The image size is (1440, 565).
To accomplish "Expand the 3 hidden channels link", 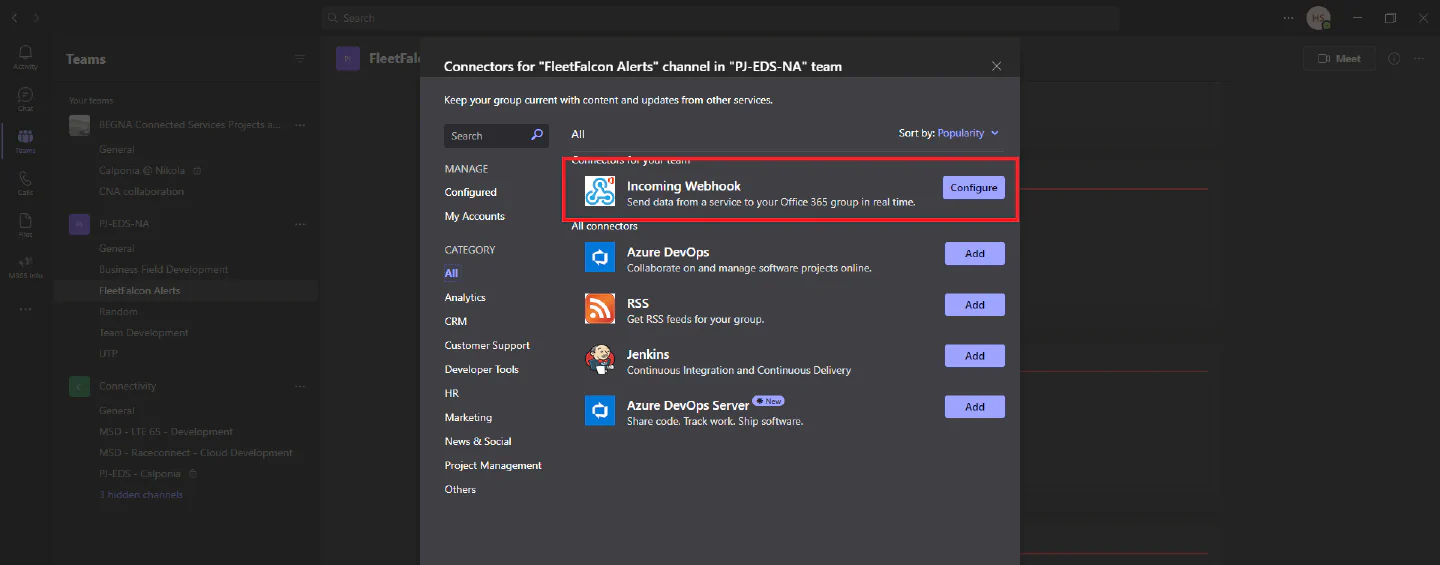I will [141, 494].
